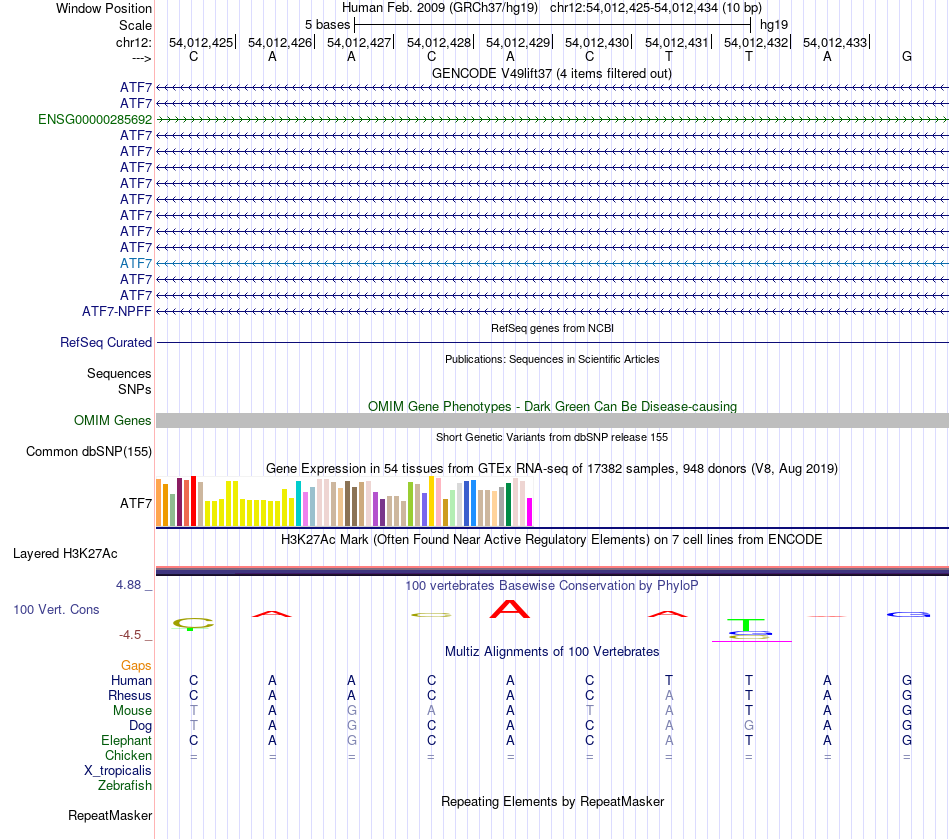
Task: Click the Rhesus alignment row label
Action: 130,695
